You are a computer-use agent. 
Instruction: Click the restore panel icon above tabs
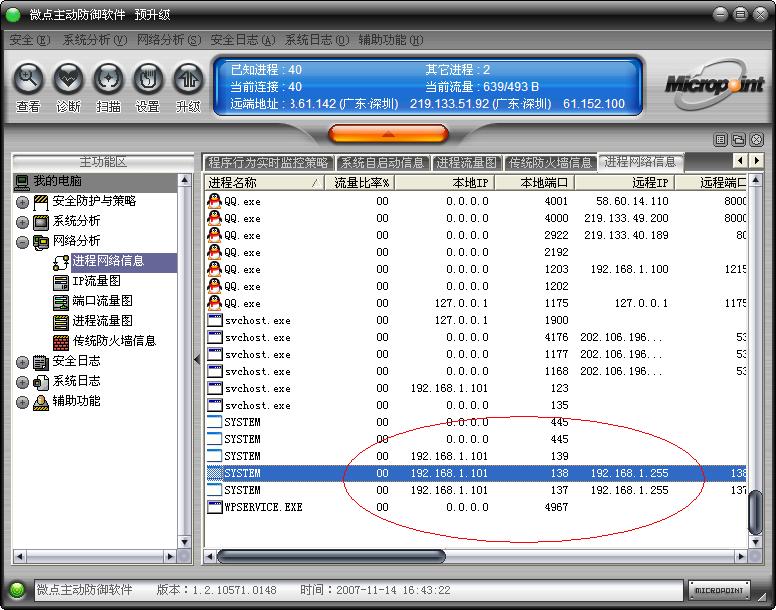tap(738, 140)
